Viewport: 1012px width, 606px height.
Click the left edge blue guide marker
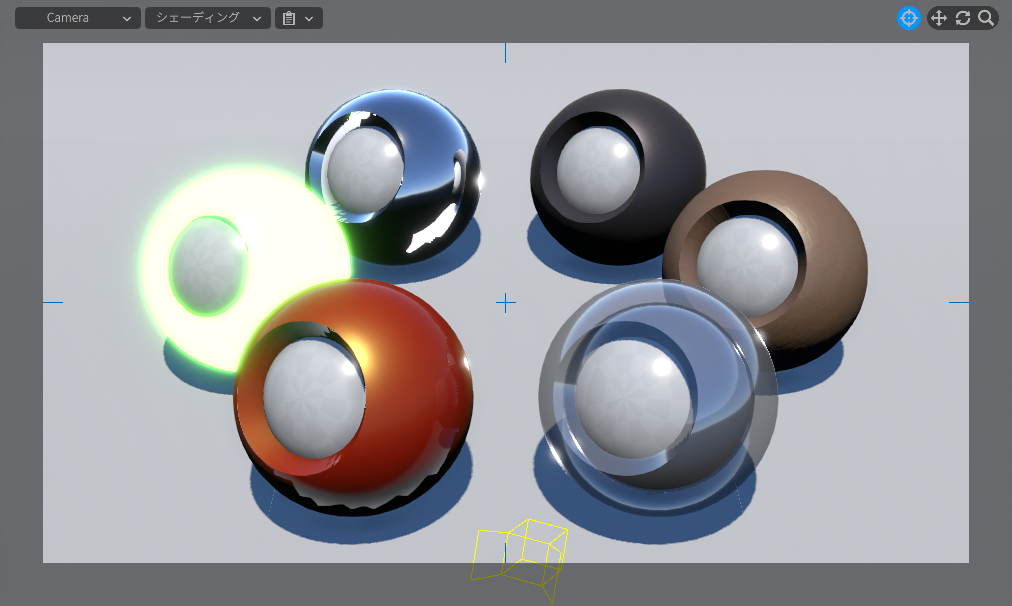(x=53, y=302)
